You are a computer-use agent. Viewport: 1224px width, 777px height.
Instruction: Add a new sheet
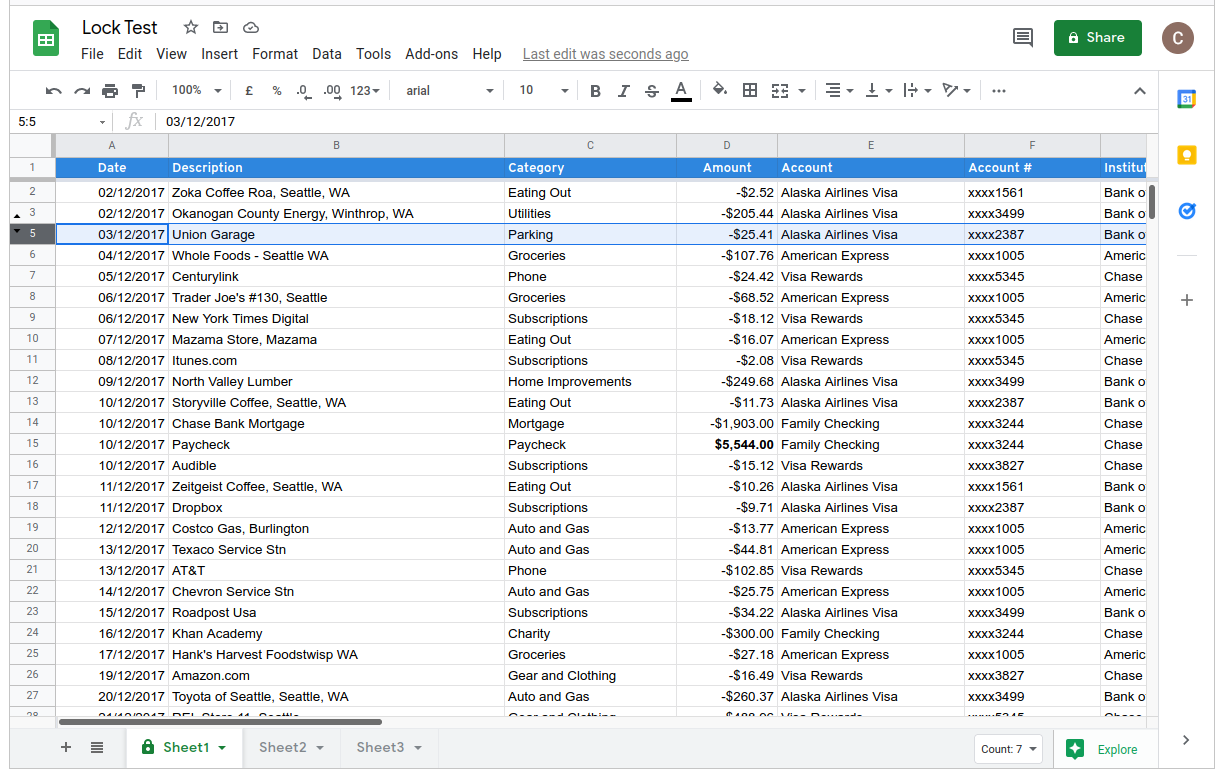point(66,747)
